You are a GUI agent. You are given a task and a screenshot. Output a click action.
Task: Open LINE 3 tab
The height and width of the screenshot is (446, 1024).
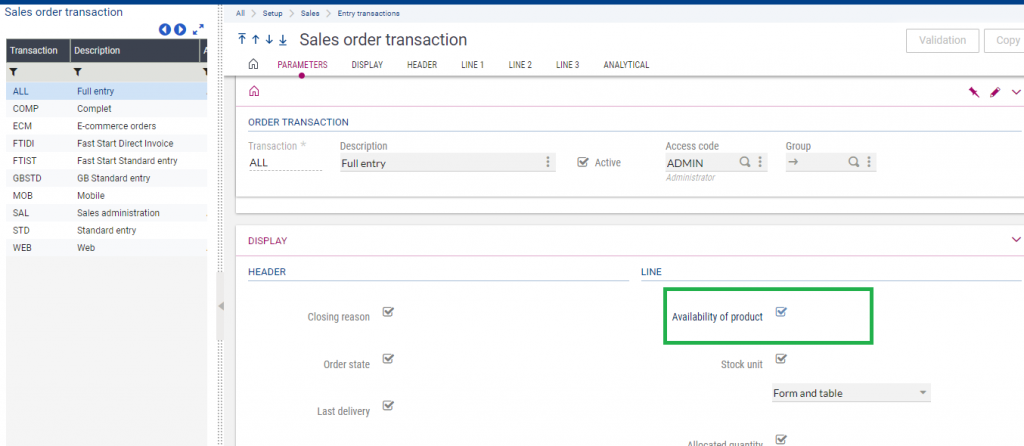click(x=568, y=65)
